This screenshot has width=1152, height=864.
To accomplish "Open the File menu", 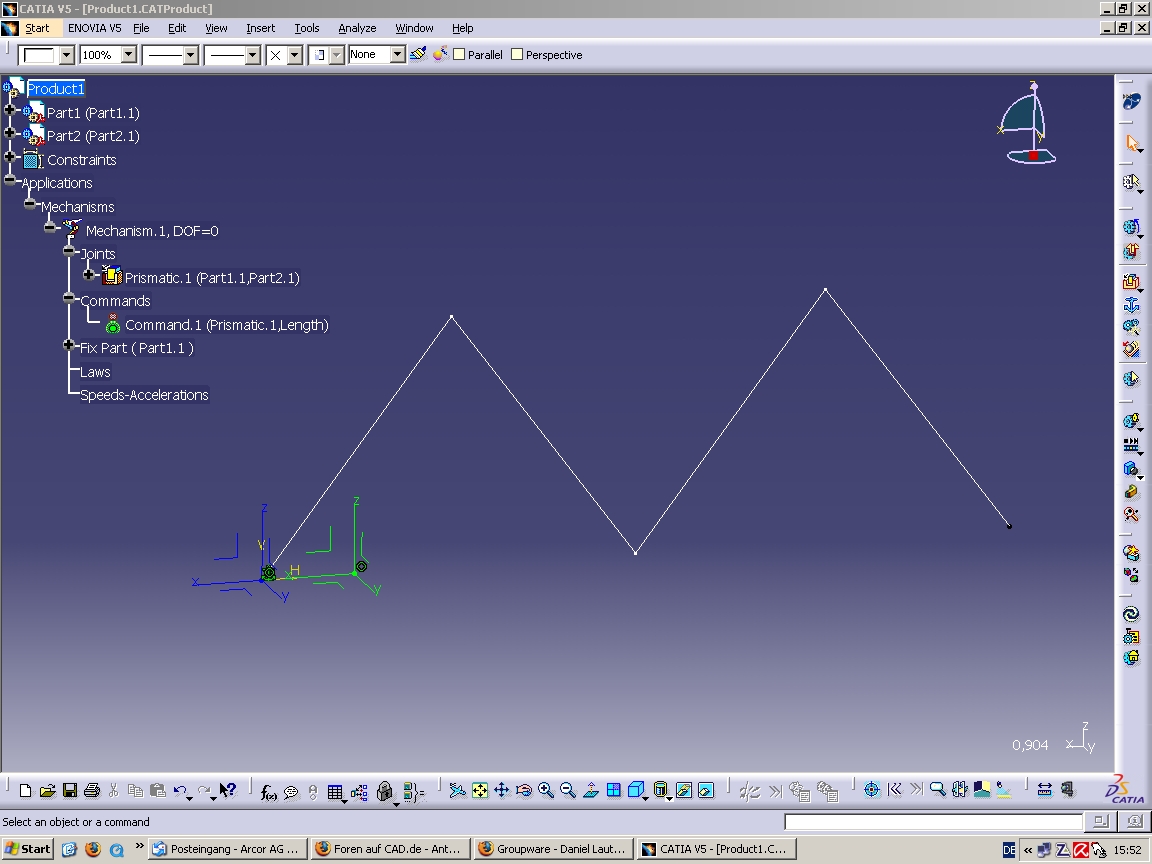I will (141, 28).
